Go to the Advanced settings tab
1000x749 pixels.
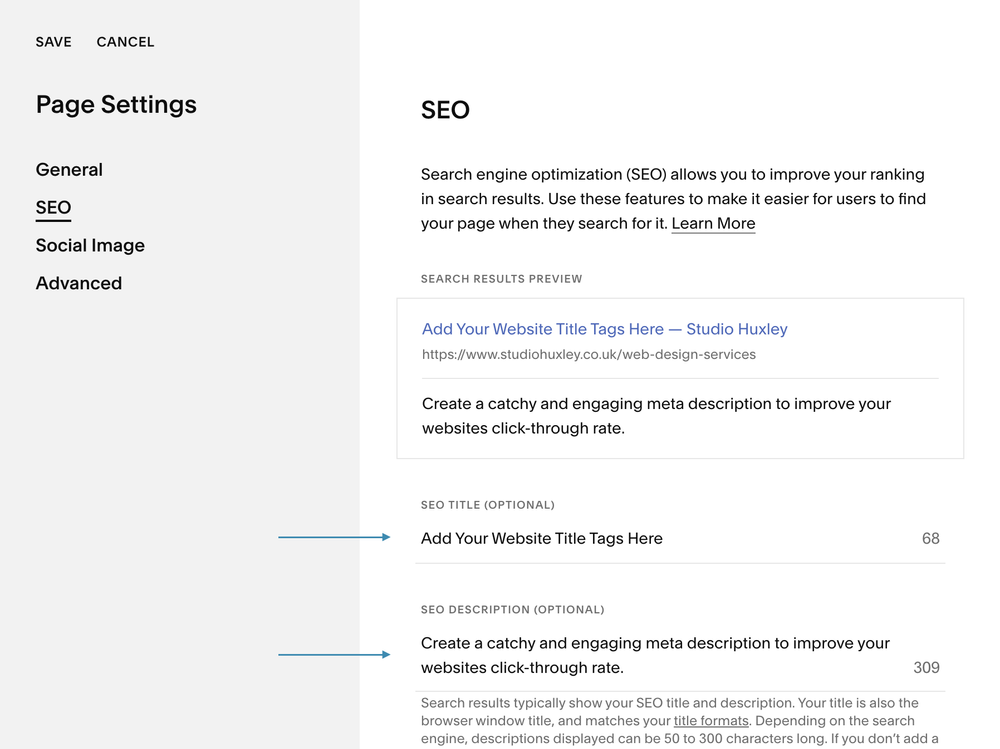coord(79,284)
